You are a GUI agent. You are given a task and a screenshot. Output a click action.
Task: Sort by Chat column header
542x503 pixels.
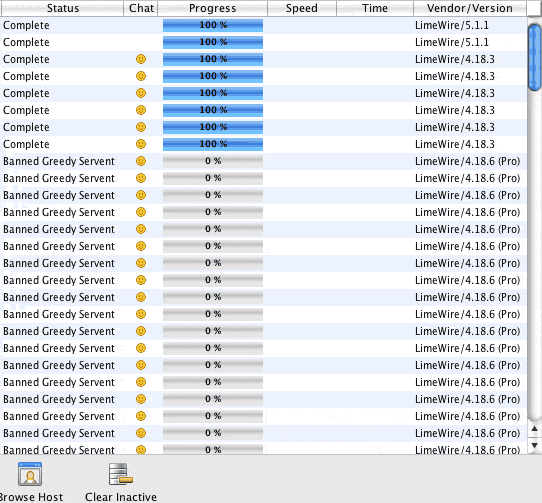(x=141, y=8)
